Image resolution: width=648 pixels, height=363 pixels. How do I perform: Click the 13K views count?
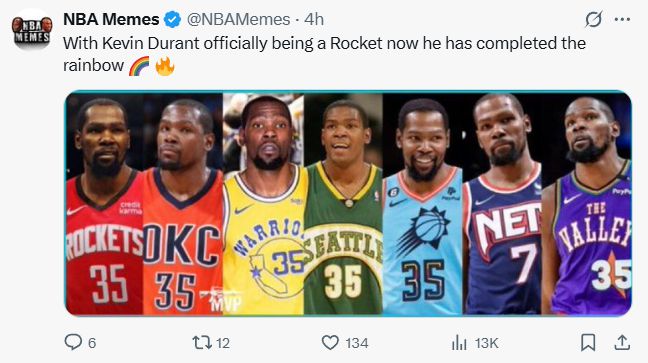[x=486, y=343]
